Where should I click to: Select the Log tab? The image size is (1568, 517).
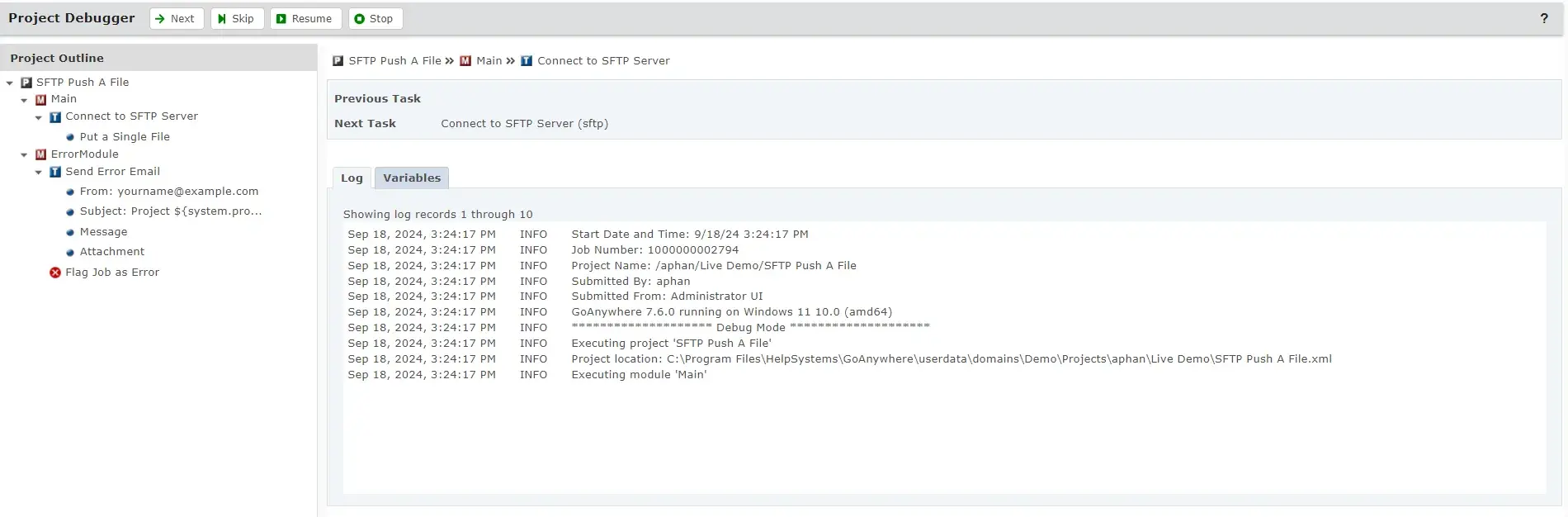(x=352, y=178)
